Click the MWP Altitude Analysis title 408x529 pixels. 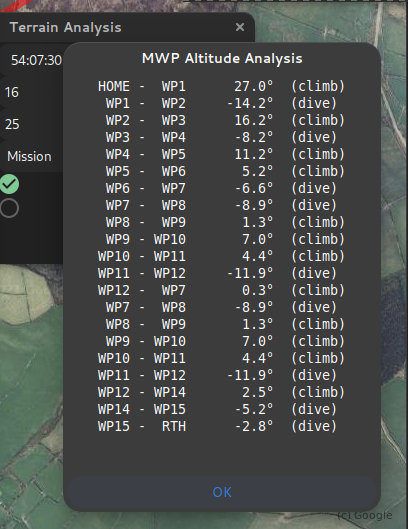(222, 58)
